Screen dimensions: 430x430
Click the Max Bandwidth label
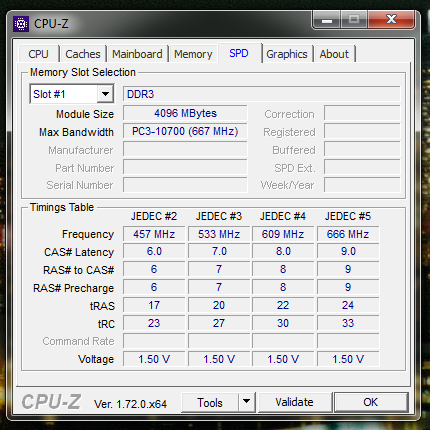[x=76, y=132]
